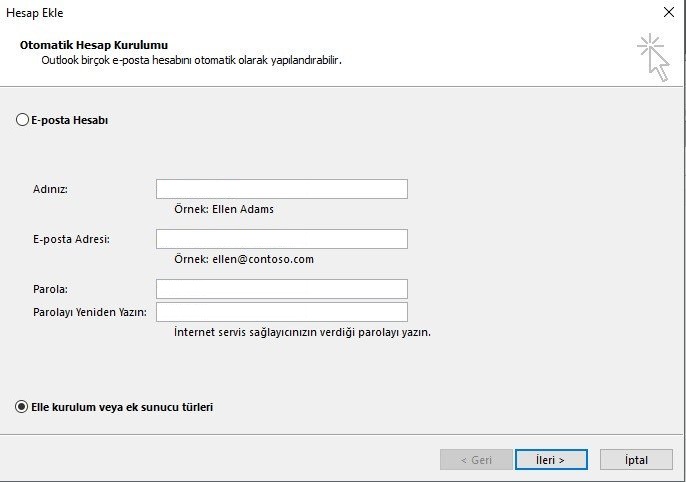This screenshot has height=482, width=686.
Task: Click the Hesap Ekle title text
Action: pos(35,13)
